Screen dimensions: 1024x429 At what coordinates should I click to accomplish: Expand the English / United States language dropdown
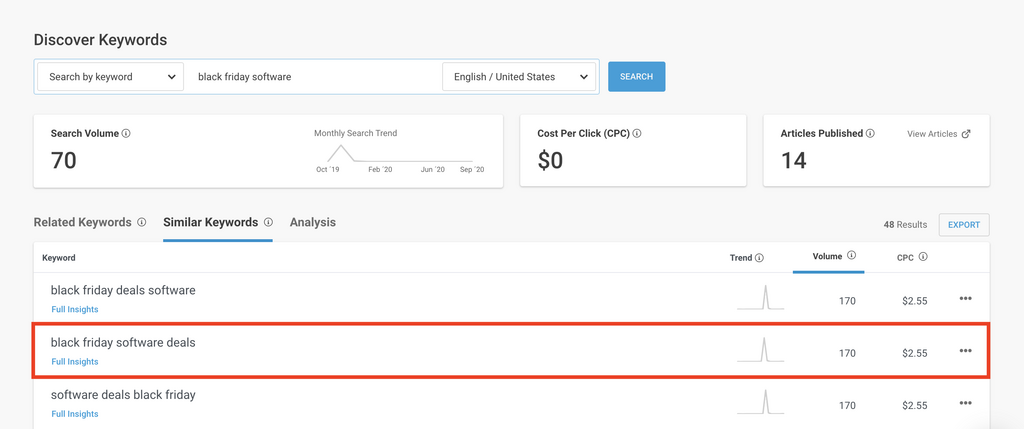pyautogui.click(x=518, y=77)
